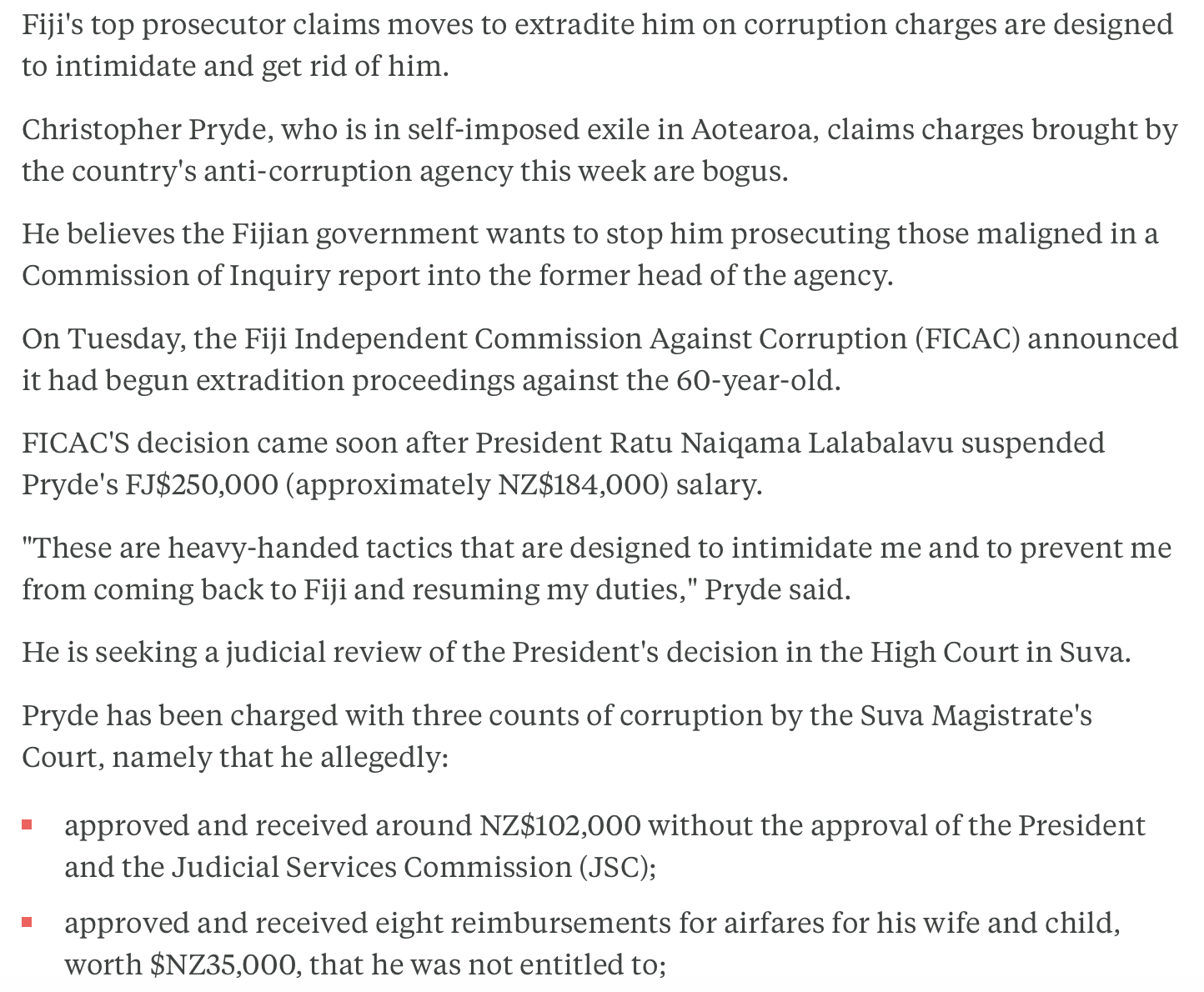The width and height of the screenshot is (1204, 992).
Task: Click the second red square bullet marker
Action: point(27,923)
